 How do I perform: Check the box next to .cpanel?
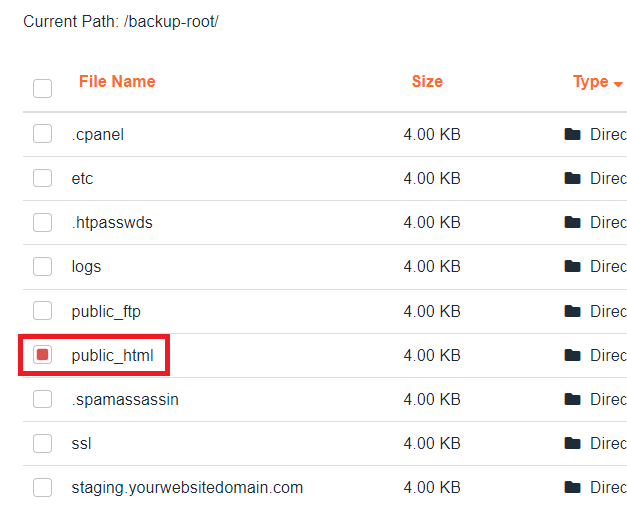(43, 134)
